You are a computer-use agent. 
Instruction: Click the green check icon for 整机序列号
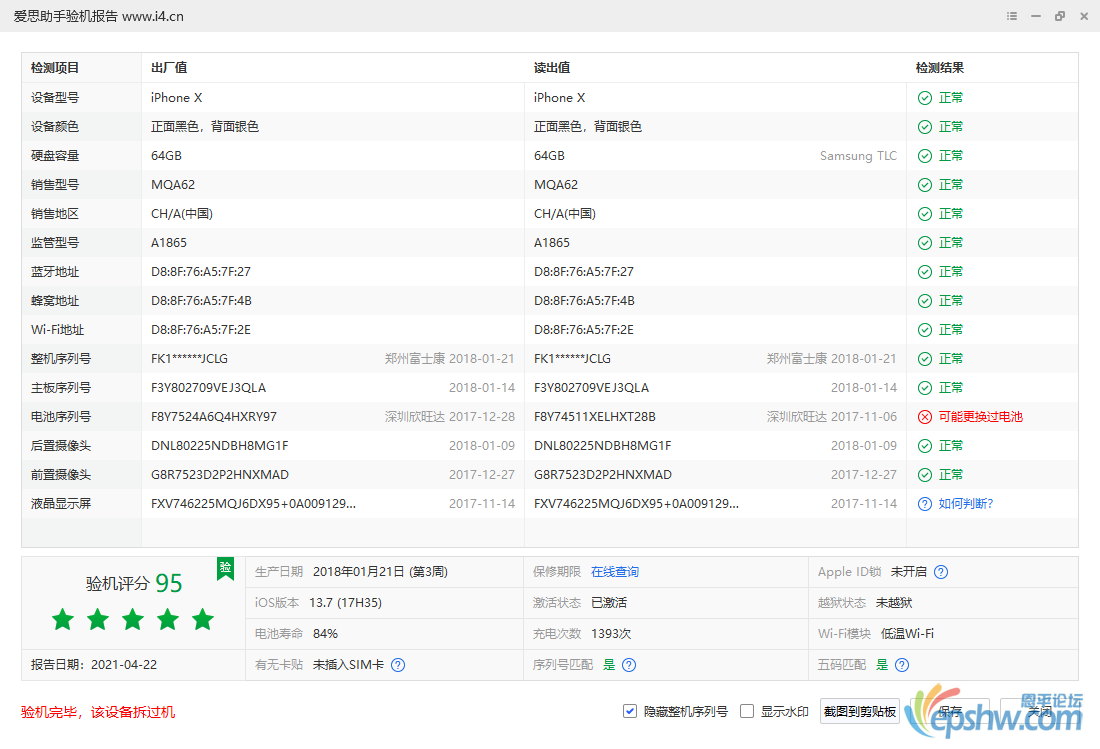[925, 359]
